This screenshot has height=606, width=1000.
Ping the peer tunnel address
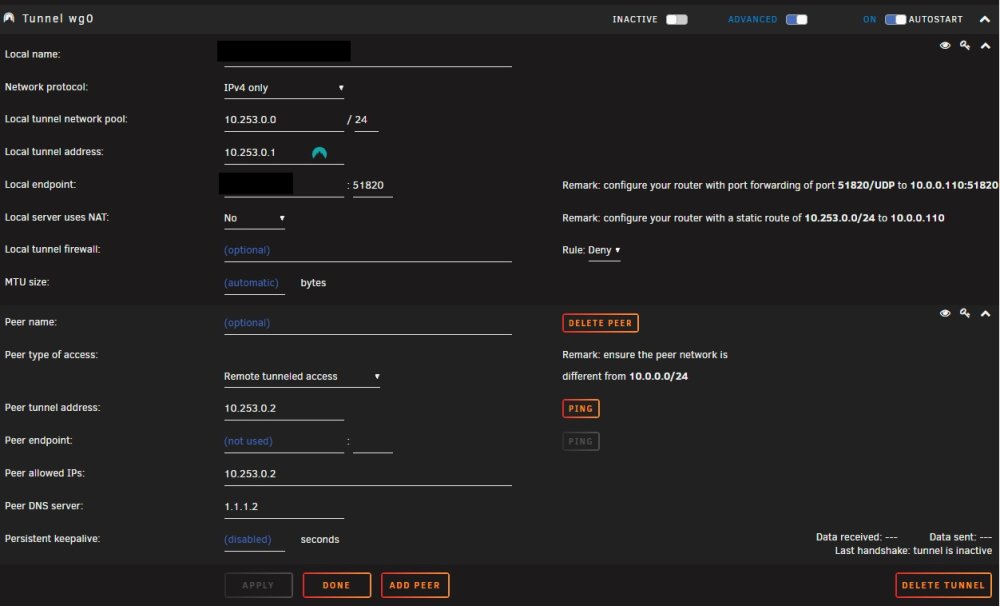(580, 408)
